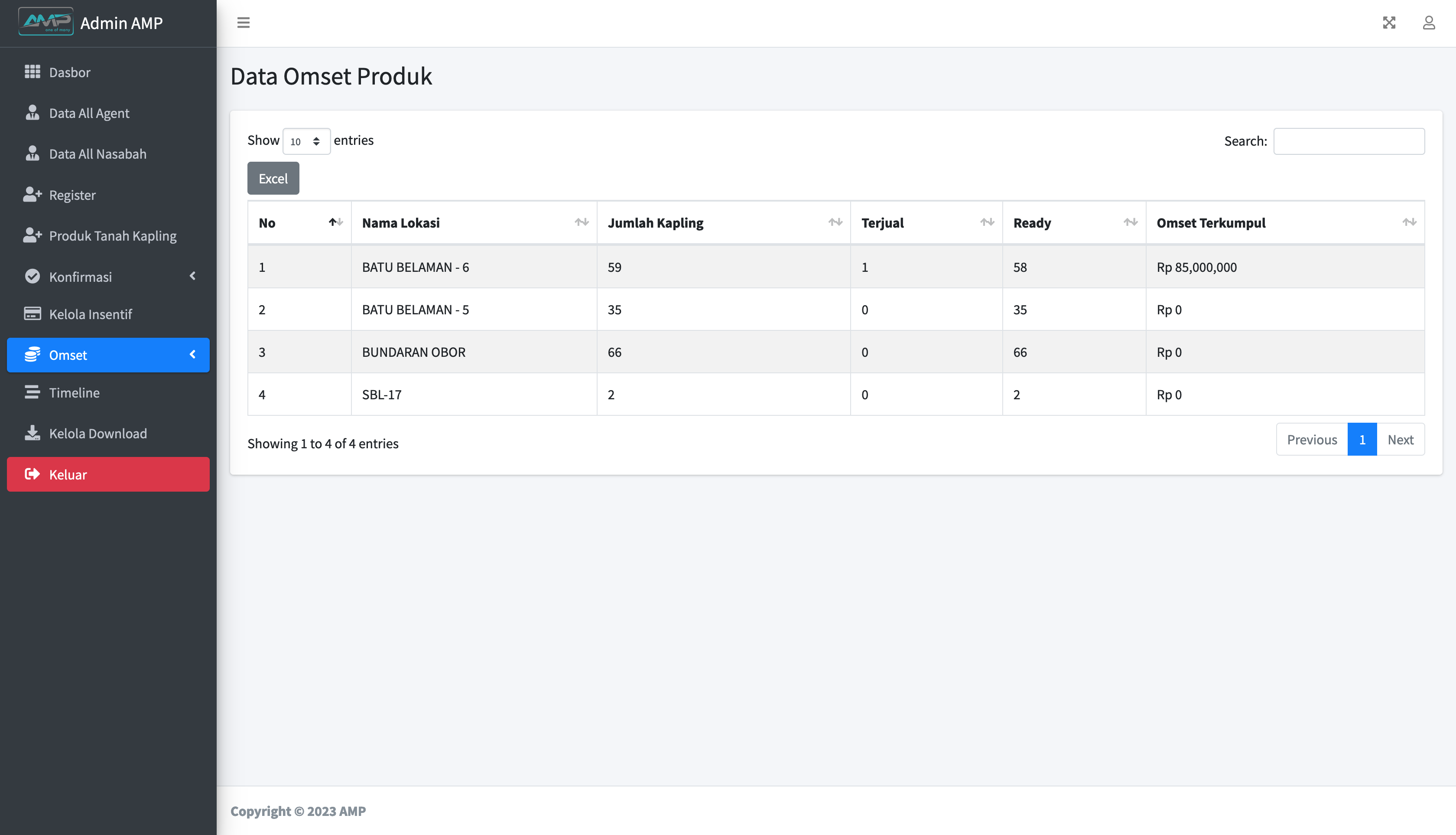Image resolution: width=1456 pixels, height=835 pixels.
Task: Click the Terjual column header
Action: pyautogui.click(x=926, y=222)
